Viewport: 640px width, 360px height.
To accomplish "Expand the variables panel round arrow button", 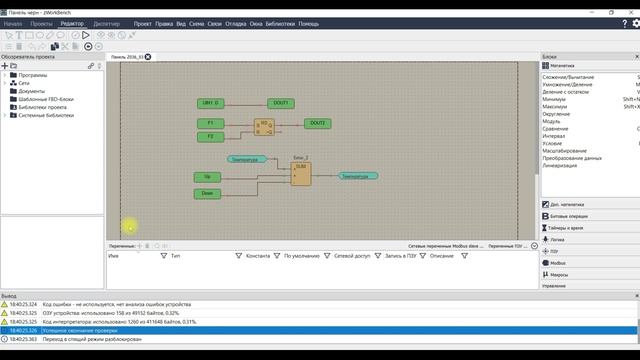I will tap(534, 246).
